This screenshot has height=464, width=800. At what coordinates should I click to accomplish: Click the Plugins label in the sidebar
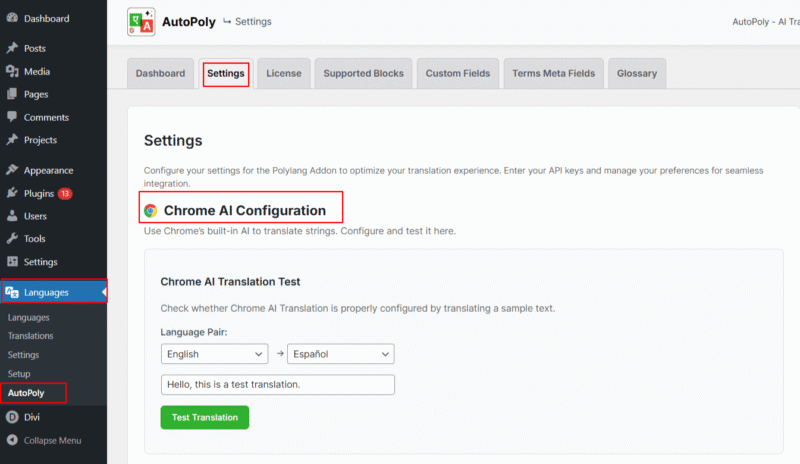(x=39, y=193)
